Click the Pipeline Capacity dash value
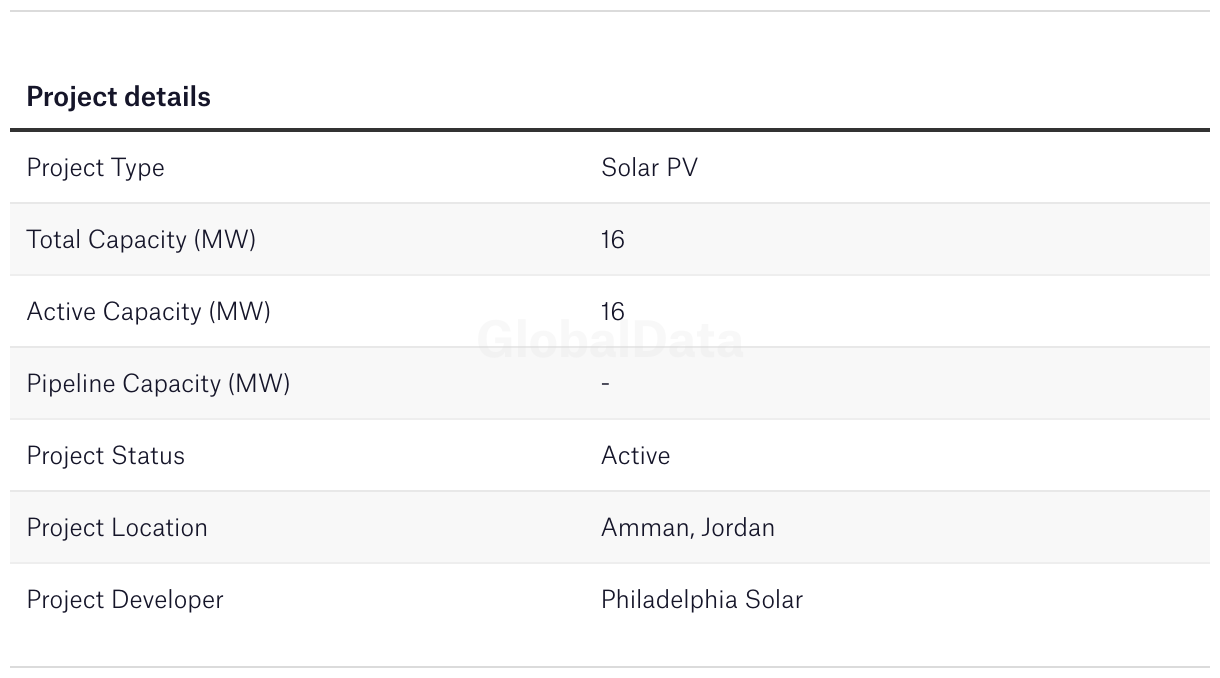 606,384
